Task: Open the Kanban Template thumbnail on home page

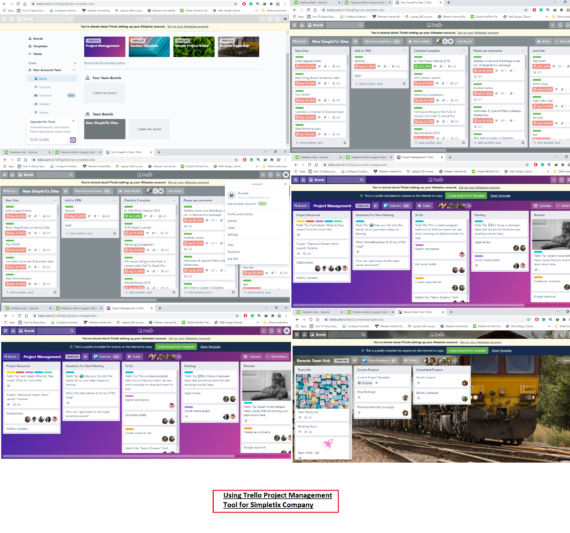Action: point(149,47)
